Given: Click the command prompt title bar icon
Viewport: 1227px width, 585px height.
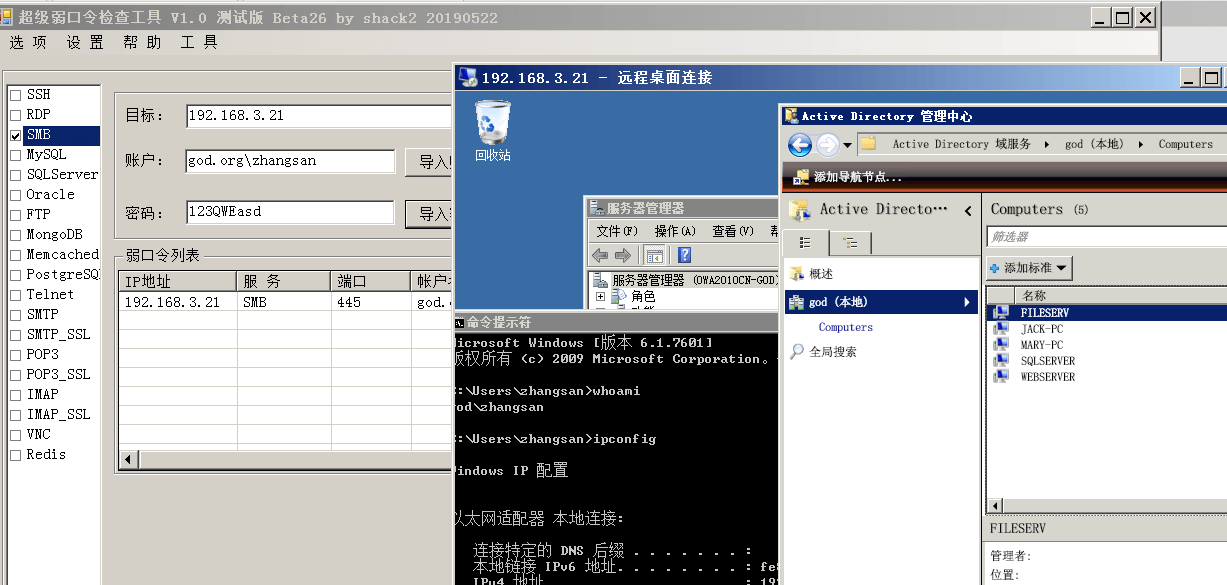Looking at the screenshot, I should tap(459, 322).
